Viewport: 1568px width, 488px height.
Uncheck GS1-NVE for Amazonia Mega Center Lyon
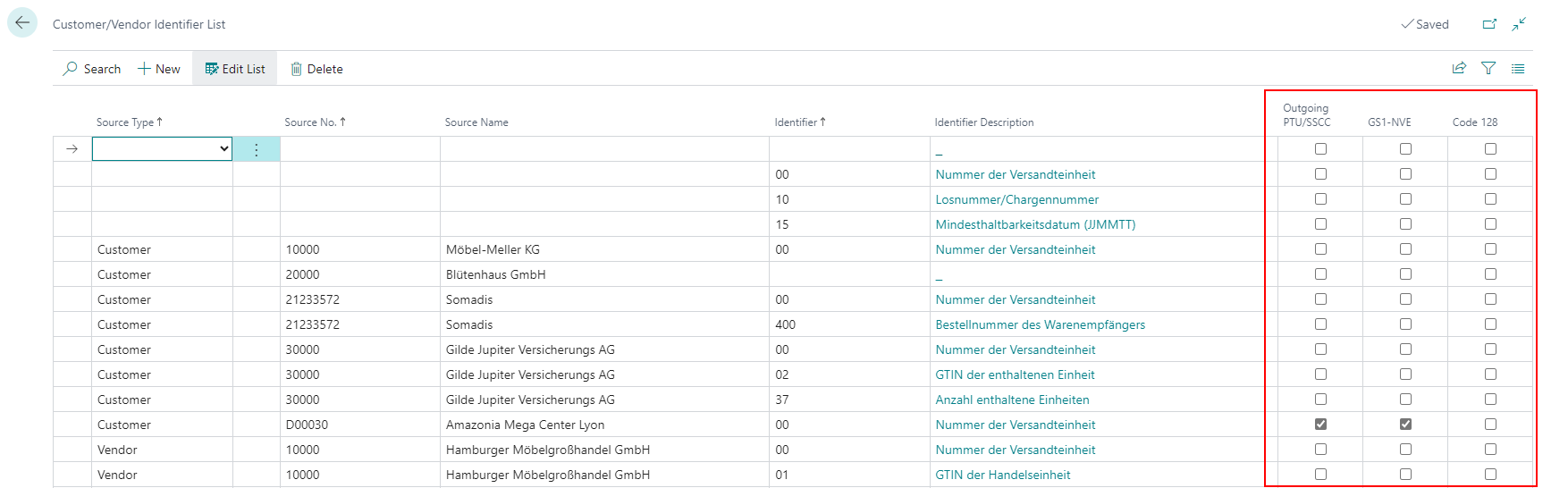click(x=1405, y=425)
